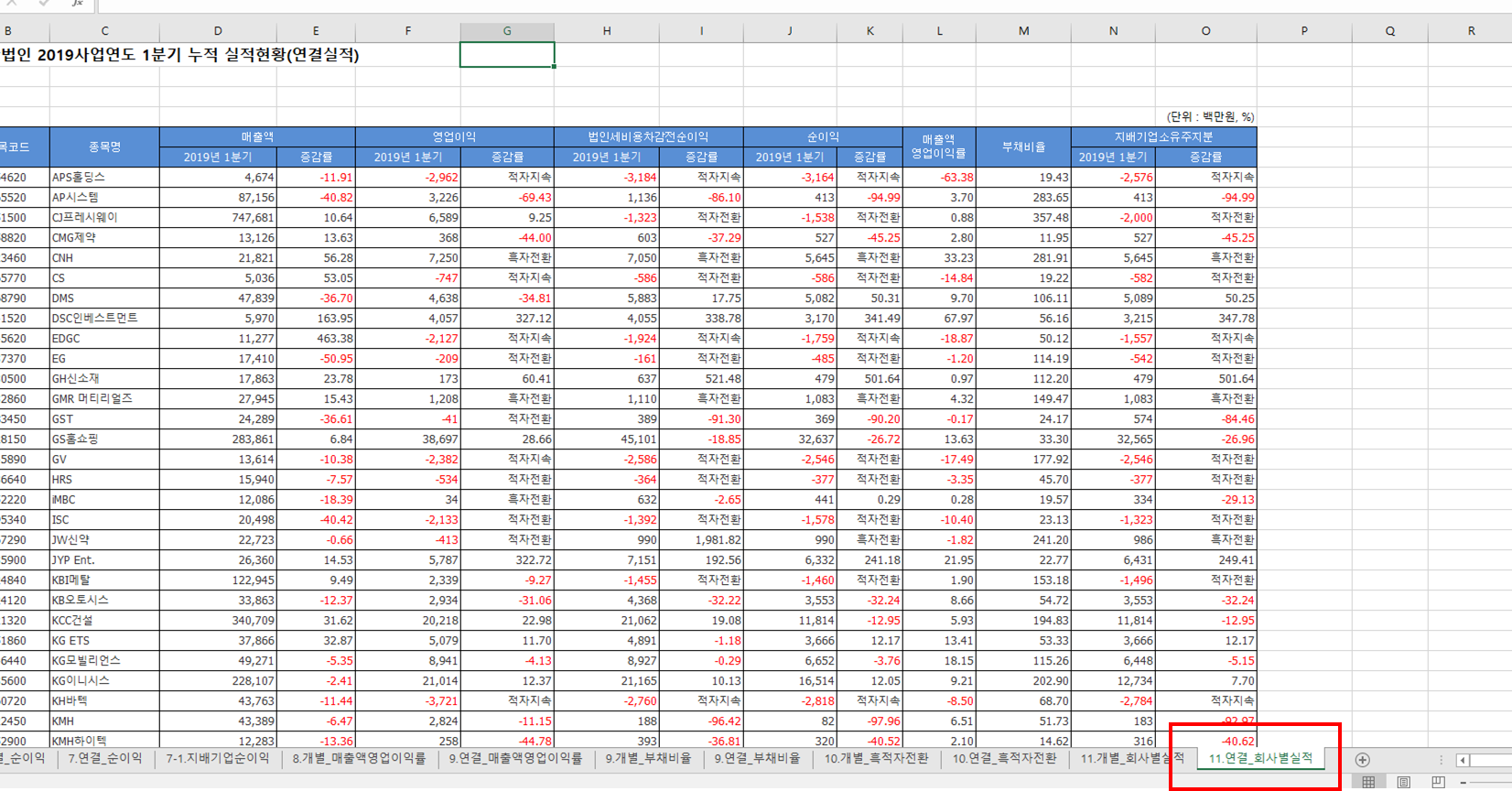Click the value 521.48 in GH신소재 row
The image size is (1512, 791).
(701, 378)
